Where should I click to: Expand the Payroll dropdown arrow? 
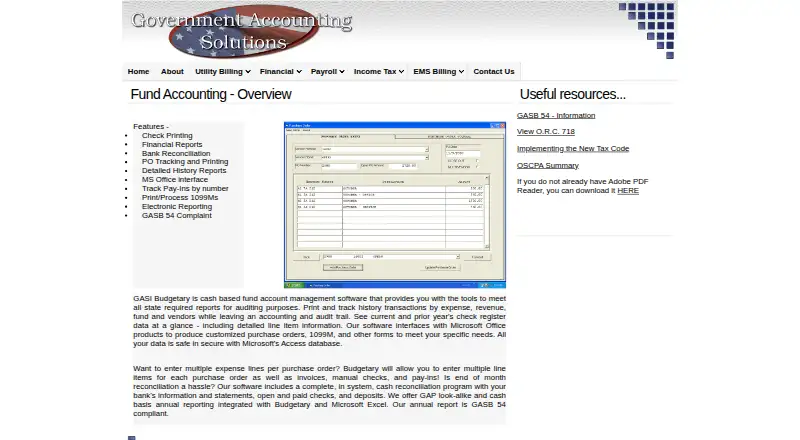(x=342, y=72)
